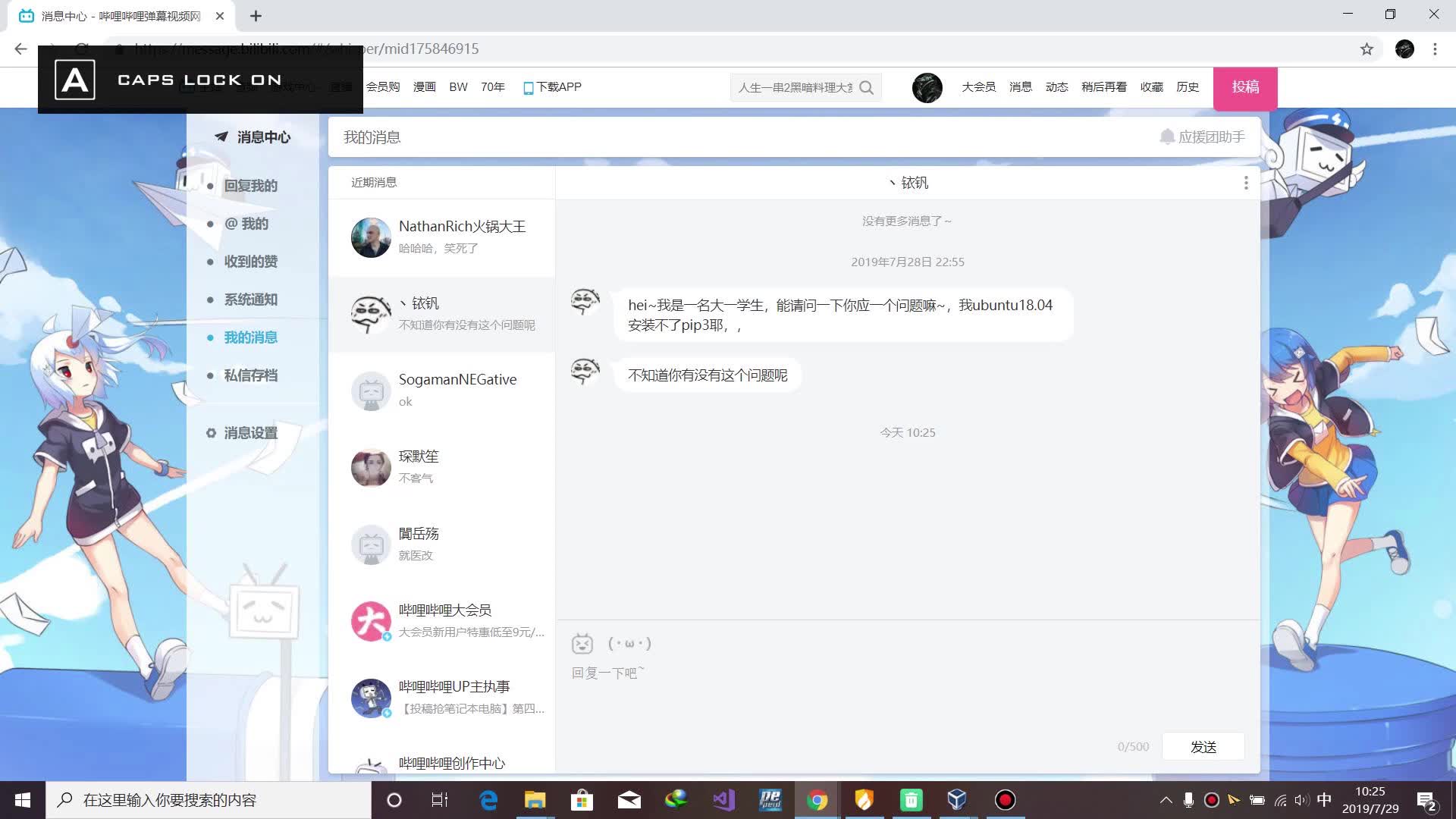1456x819 pixels.
Task: Open 动态 in the top navigation menu
Action: tap(1056, 87)
